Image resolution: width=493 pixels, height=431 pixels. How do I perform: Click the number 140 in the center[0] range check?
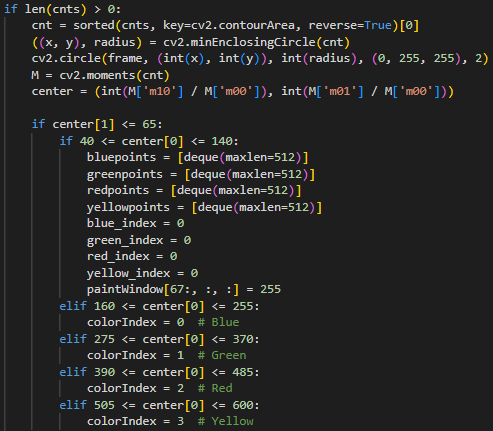coord(222,141)
